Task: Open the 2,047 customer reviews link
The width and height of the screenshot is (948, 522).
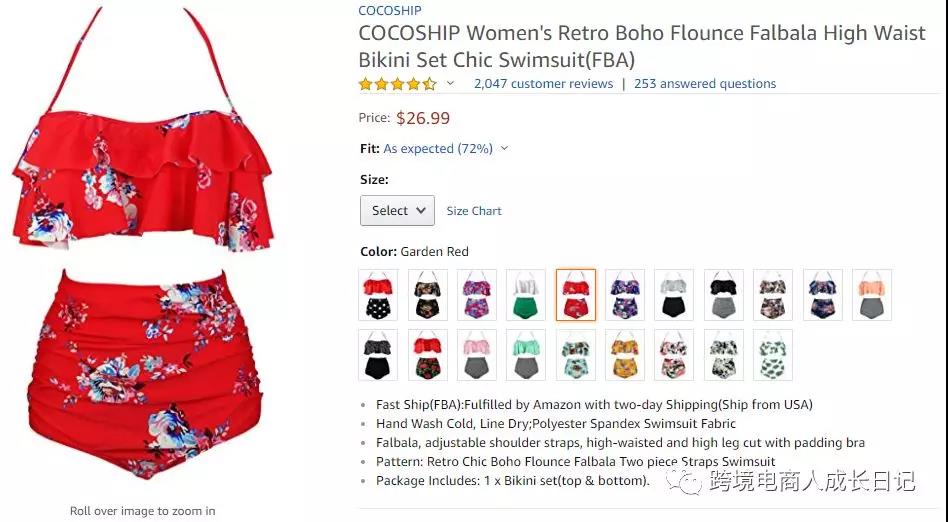Action: (543, 84)
